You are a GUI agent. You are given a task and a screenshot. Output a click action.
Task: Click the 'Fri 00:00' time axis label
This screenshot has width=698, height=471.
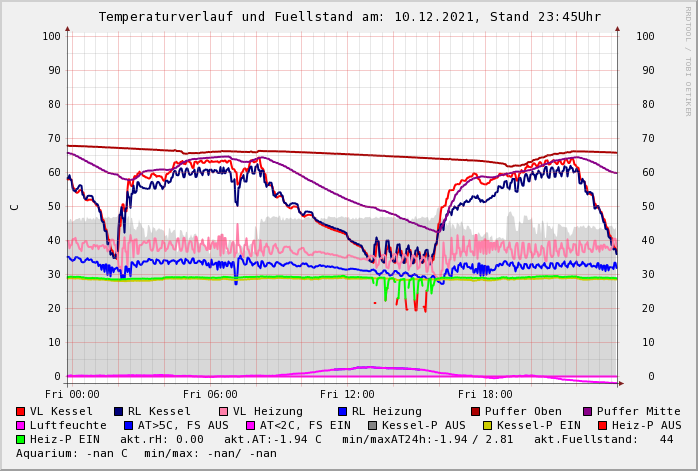click(x=72, y=394)
